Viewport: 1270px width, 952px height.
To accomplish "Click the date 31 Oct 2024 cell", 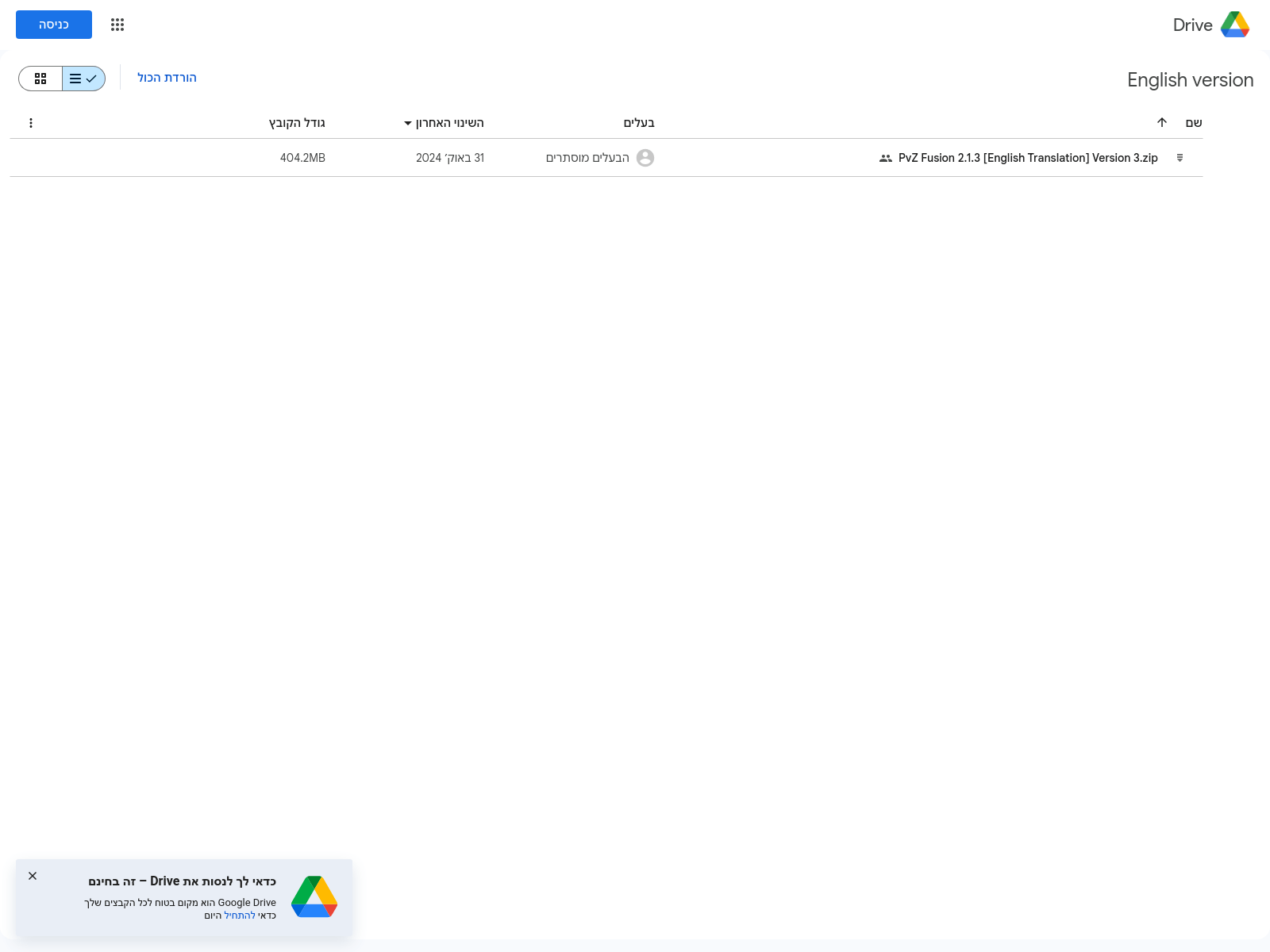I will click(x=450, y=158).
